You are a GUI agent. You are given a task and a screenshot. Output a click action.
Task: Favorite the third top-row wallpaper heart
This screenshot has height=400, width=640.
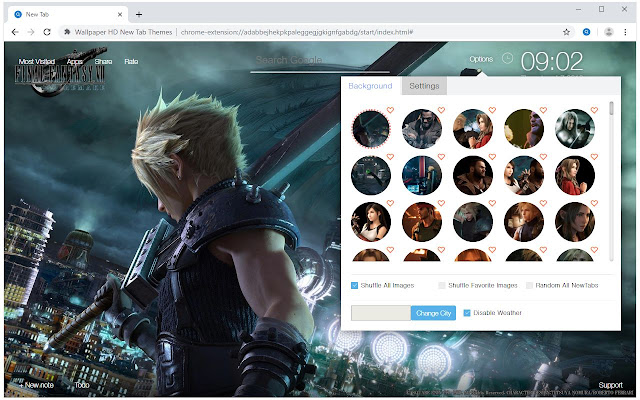click(492, 110)
